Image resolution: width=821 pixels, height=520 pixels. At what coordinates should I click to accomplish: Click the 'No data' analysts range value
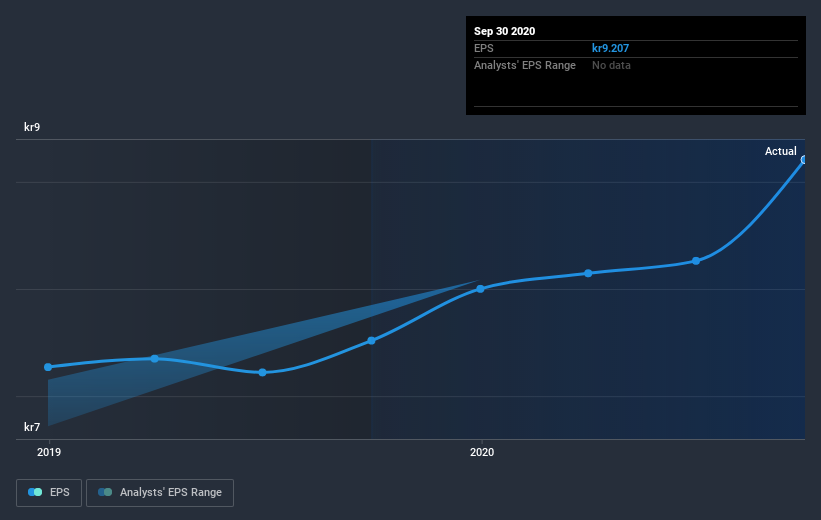611,65
